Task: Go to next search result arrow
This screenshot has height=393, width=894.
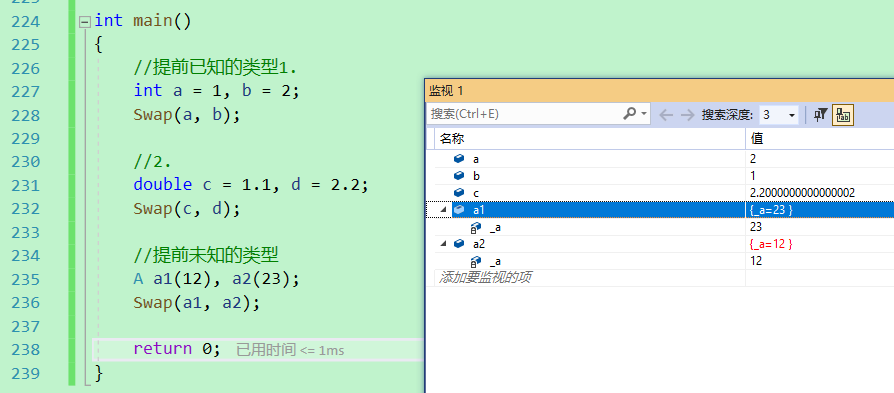Action: click(688, 115)
